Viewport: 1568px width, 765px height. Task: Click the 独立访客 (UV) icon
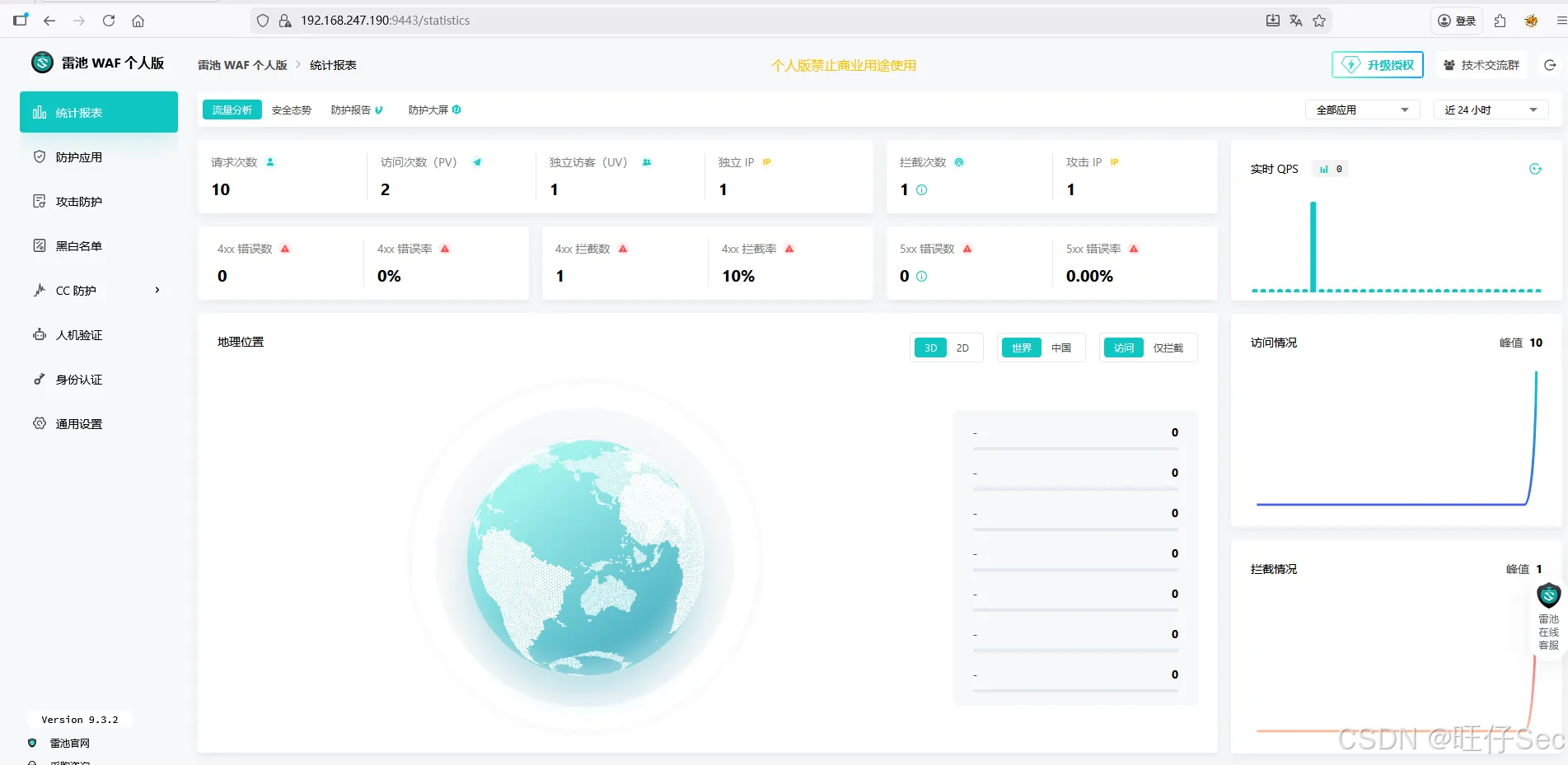click(x=647, y=162)
